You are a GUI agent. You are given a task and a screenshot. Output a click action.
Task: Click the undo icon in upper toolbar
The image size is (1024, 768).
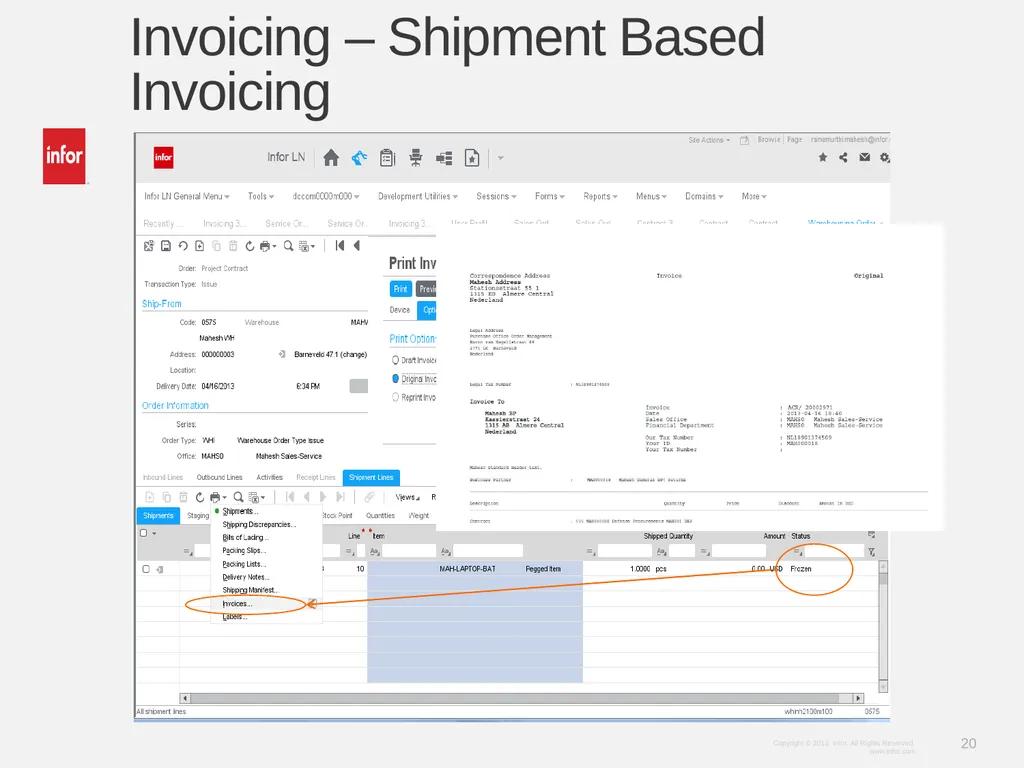183,246
